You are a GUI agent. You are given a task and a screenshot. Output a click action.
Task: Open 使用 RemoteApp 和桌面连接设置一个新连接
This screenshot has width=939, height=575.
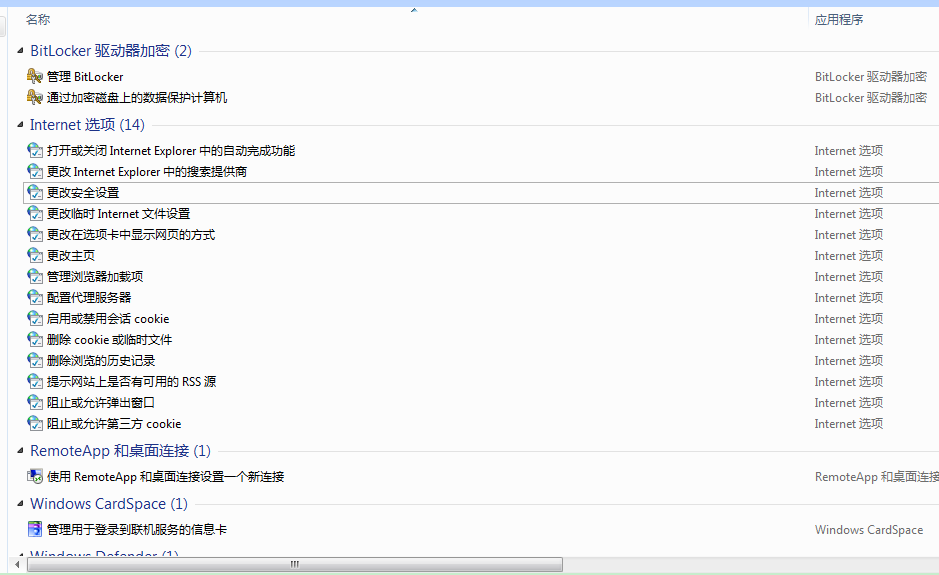pyautogui.click(x=166, y=477)
